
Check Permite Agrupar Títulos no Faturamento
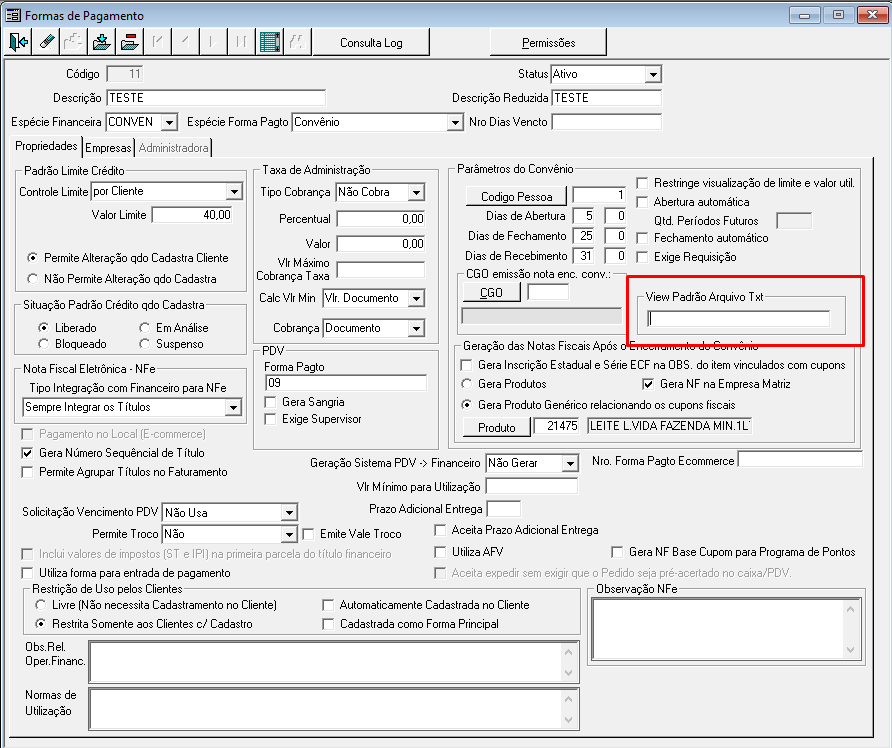tap(27, 472)
